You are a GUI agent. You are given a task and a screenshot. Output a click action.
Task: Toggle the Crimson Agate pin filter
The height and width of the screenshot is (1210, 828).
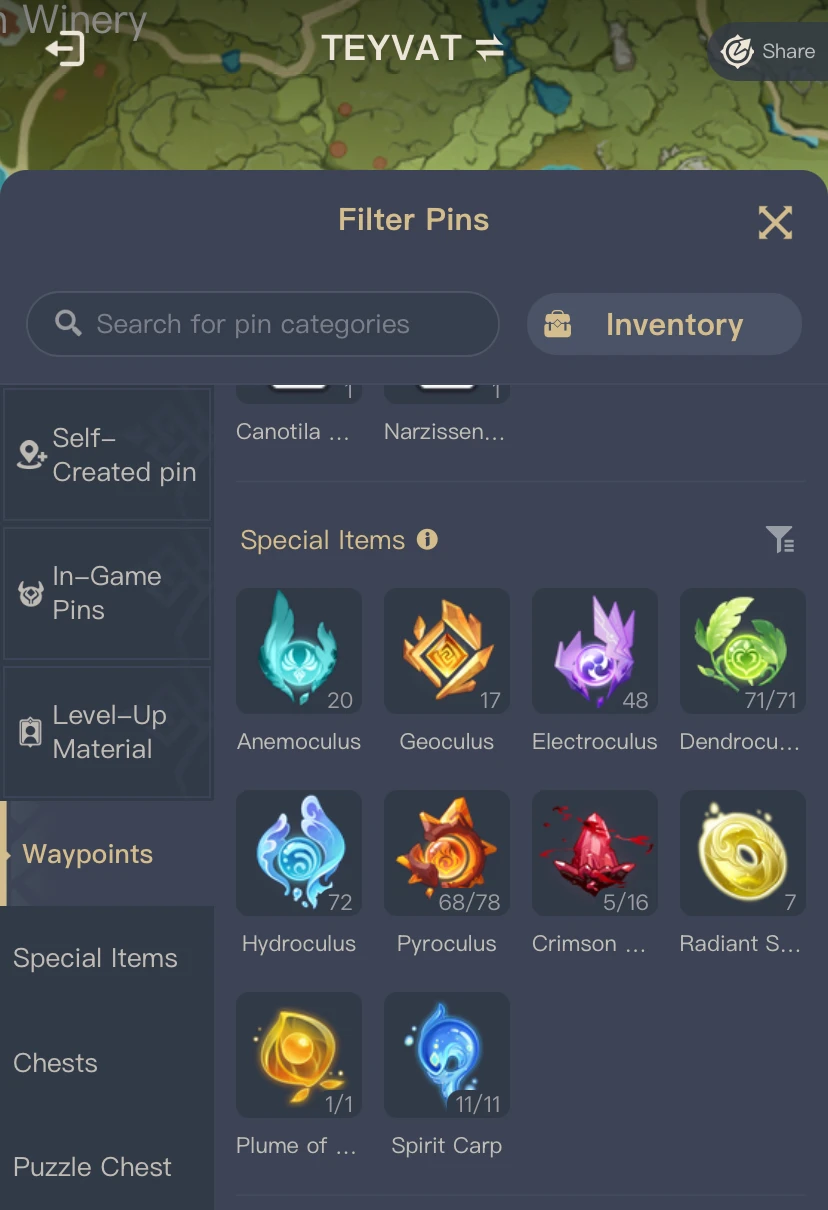[595, 853]
